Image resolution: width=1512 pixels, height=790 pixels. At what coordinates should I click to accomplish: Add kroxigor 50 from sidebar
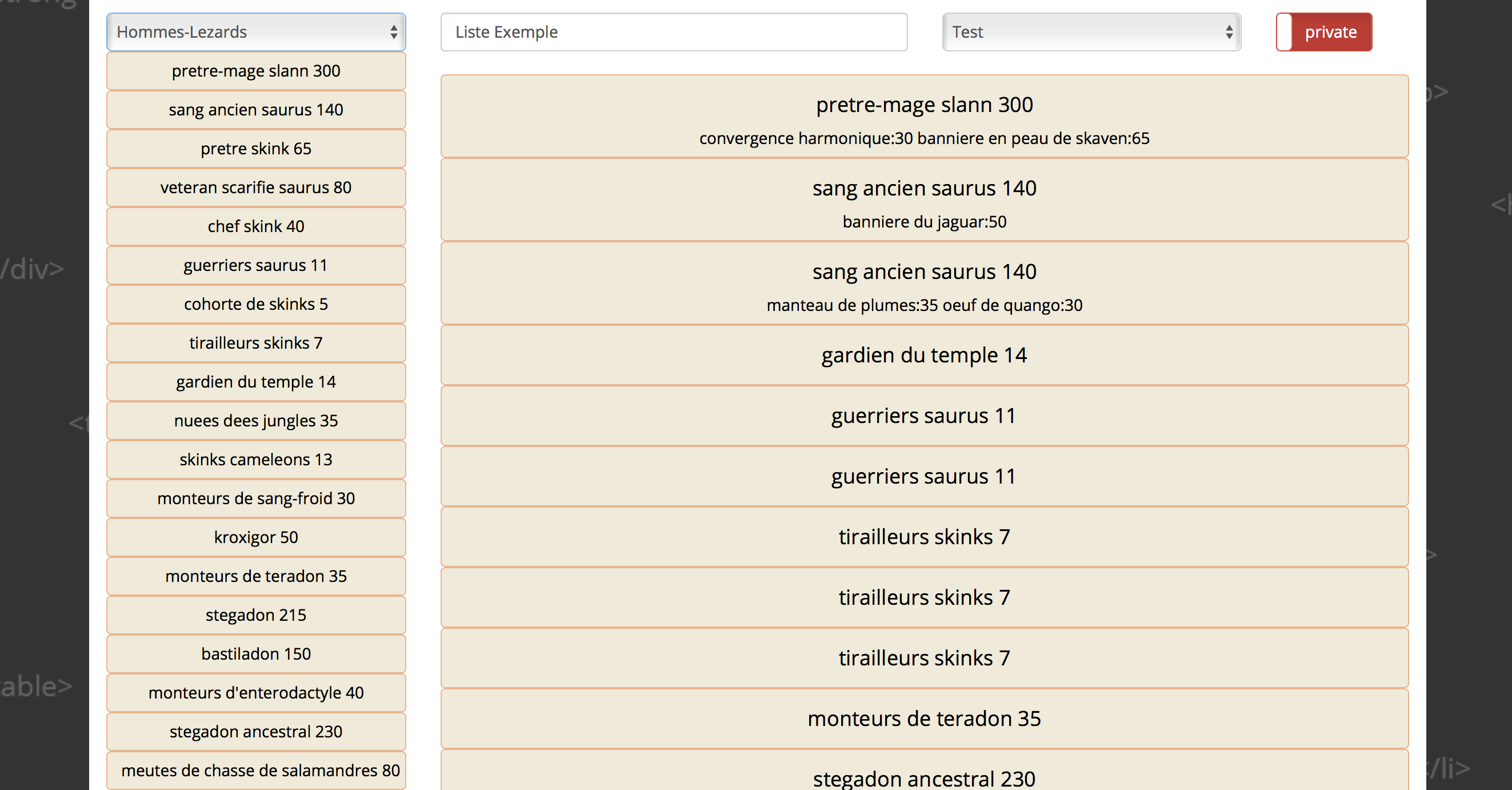tap(256, 537)
